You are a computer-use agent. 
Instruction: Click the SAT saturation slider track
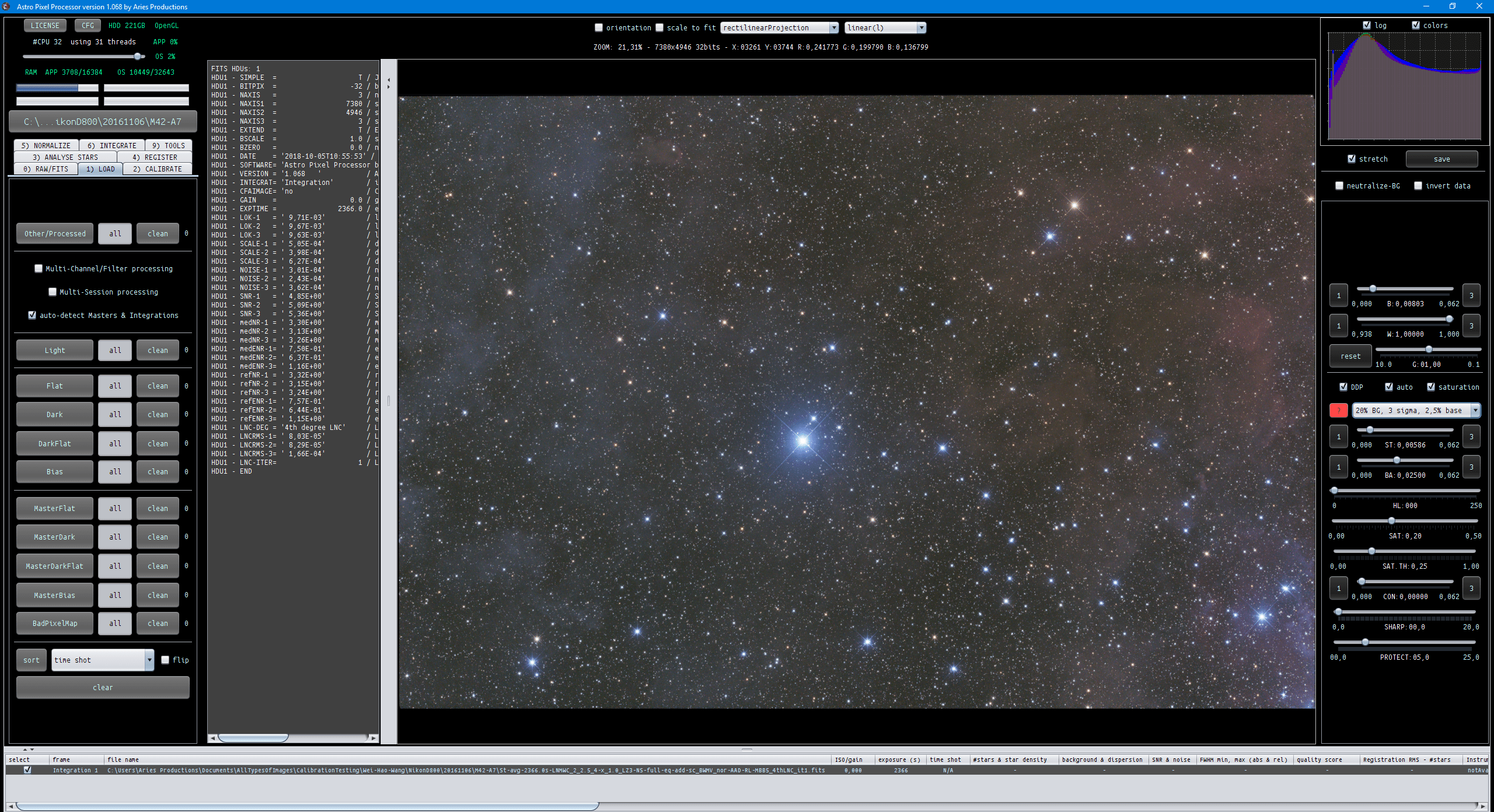click(1405, 520)
